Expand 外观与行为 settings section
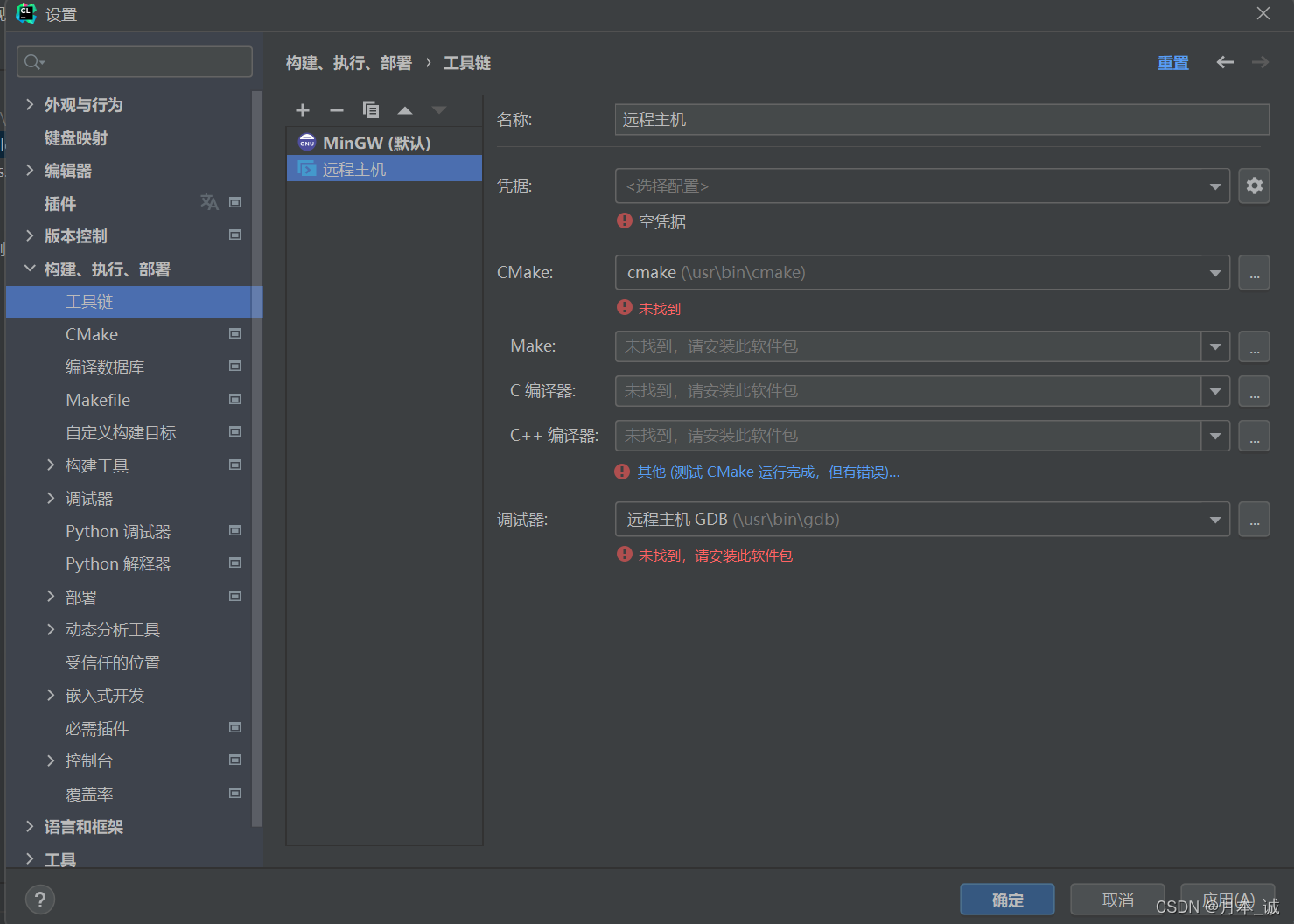The height and width of the screenshot is (924, 1294). [30, 104]
